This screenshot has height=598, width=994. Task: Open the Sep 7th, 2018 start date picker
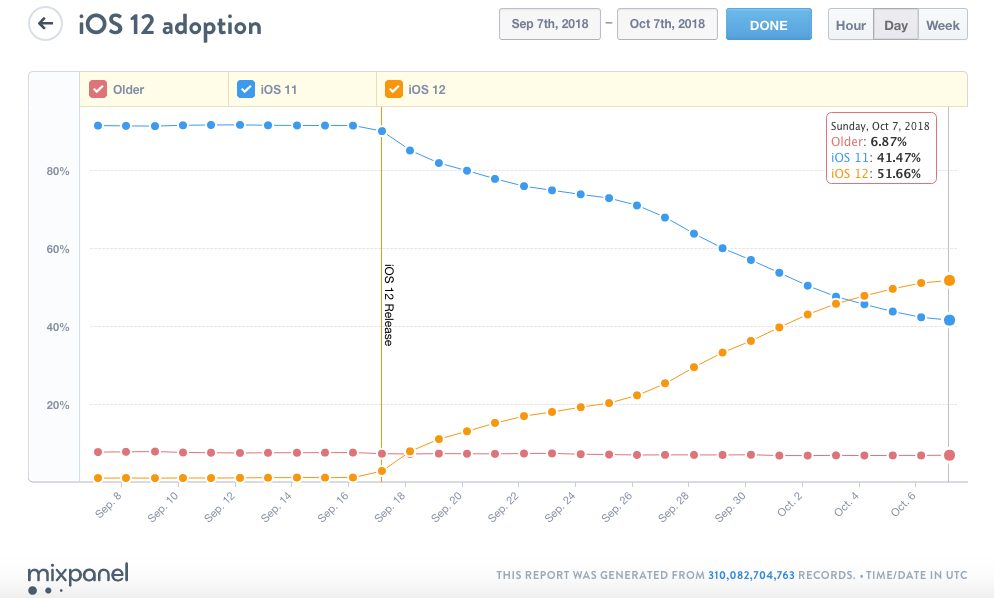[549, 25]
